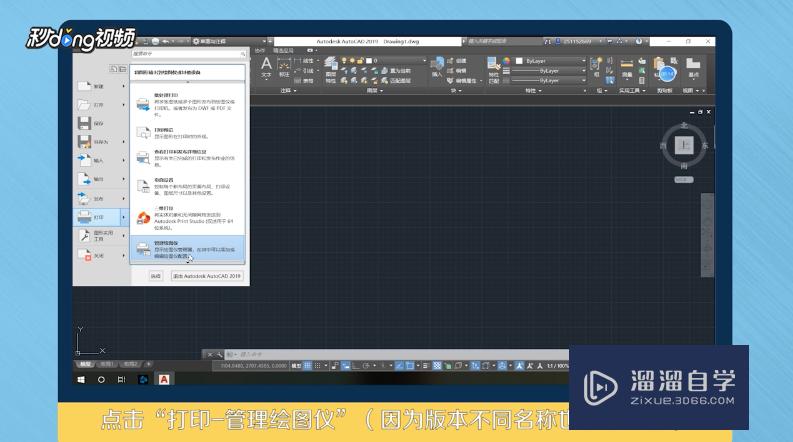Show open documents icon in application menu

[122, 69]
